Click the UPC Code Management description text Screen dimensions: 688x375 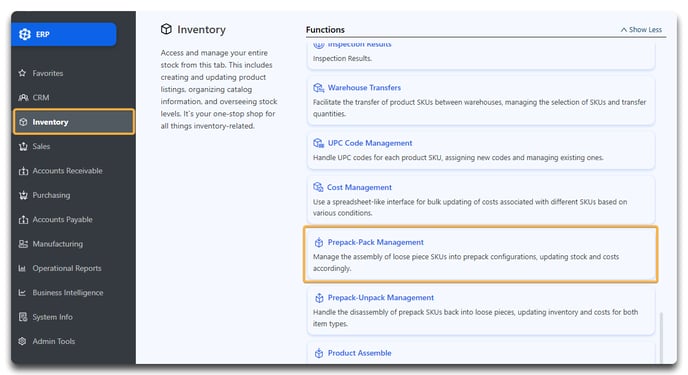pos(458,157)
